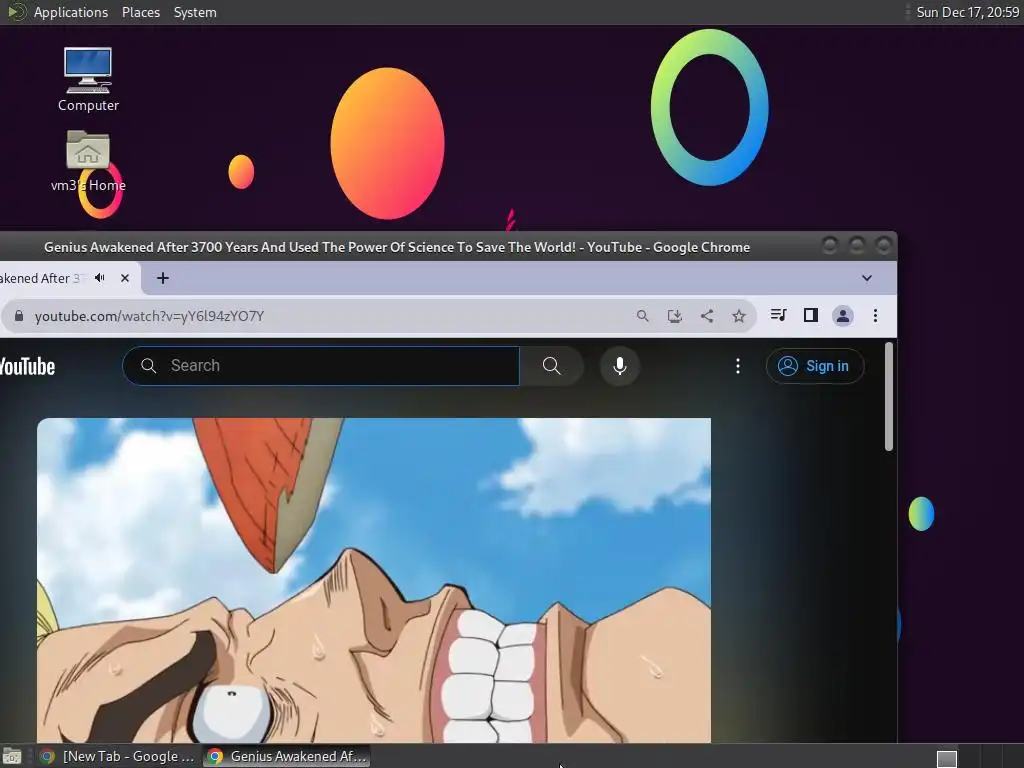Click workspace switcher in bottom panel

[x=947, y=758]
